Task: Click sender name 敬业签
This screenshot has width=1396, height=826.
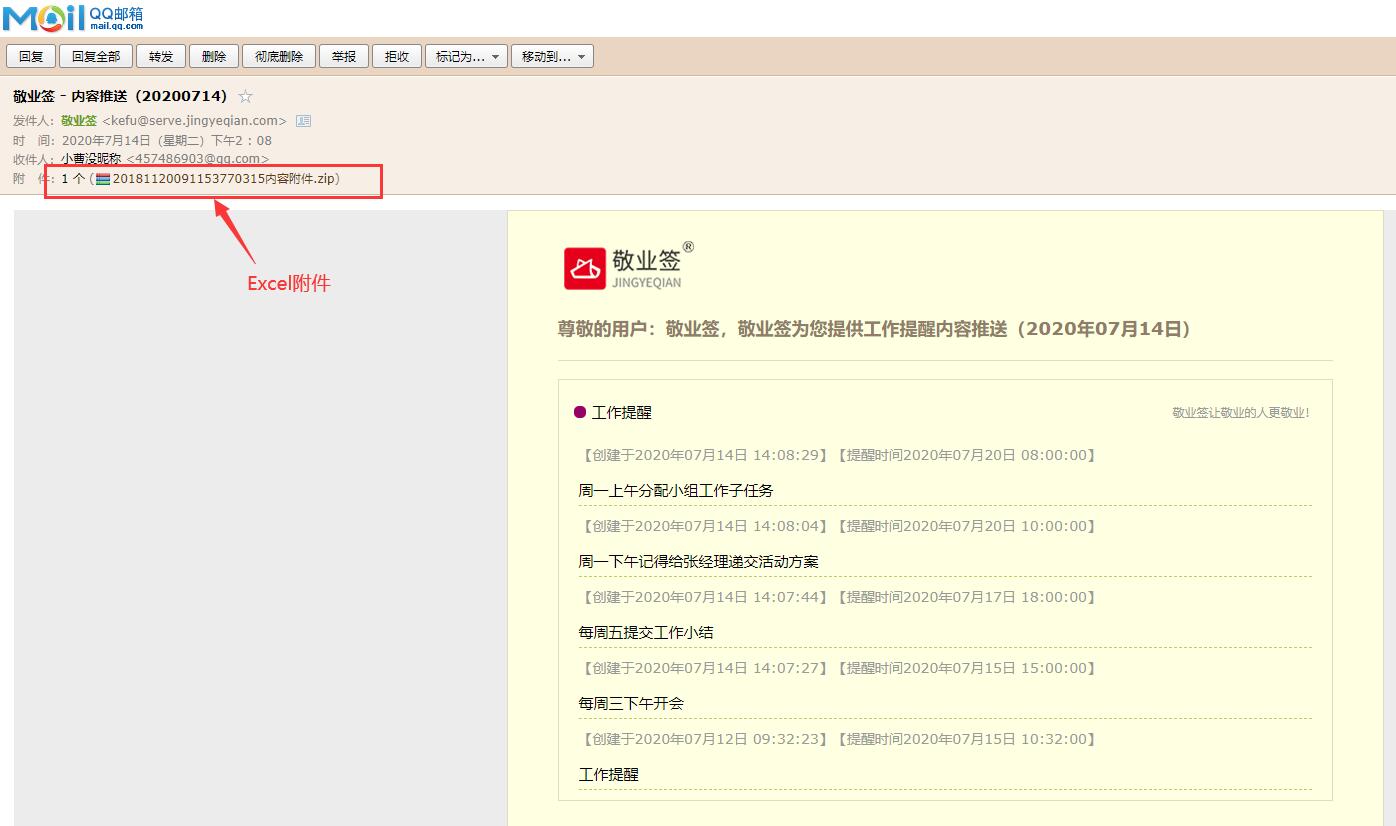Action: pyautogui.click(x=79, y=121)
